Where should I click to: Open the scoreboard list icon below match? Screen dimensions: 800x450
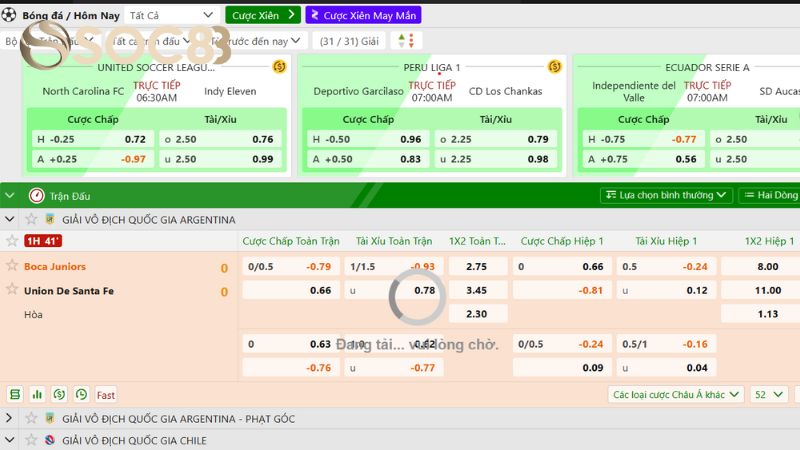pyautogui.click(x=15, y=394)
